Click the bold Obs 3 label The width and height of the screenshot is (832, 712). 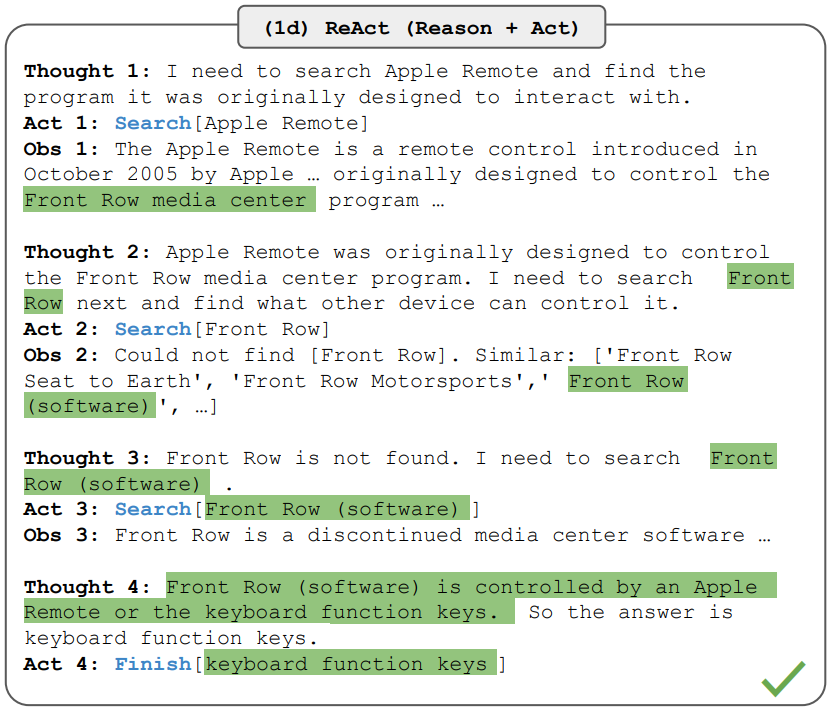click(x=62, y=535)
